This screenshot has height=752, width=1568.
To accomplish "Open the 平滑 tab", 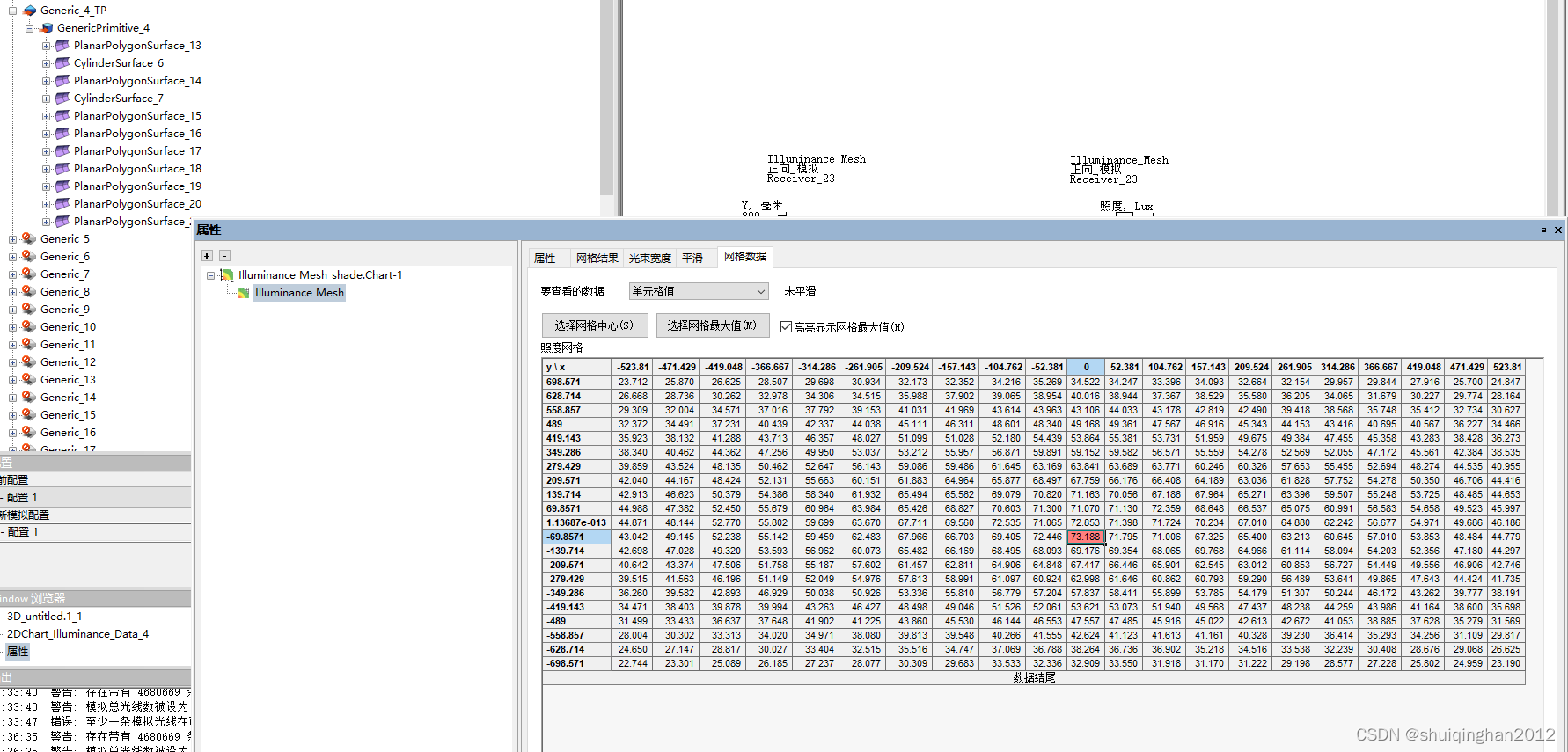I will click(692, 258).
